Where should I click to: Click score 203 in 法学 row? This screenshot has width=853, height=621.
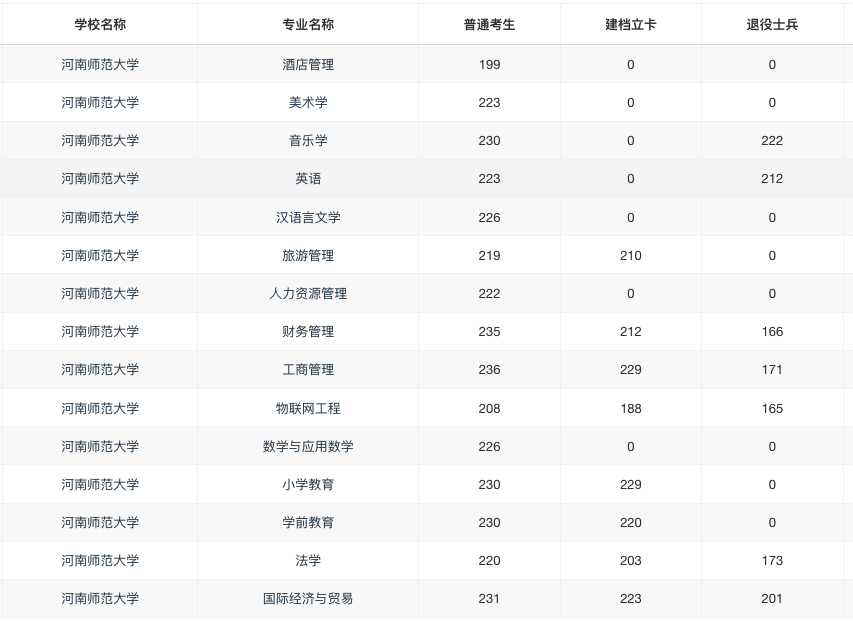point(631,561)
